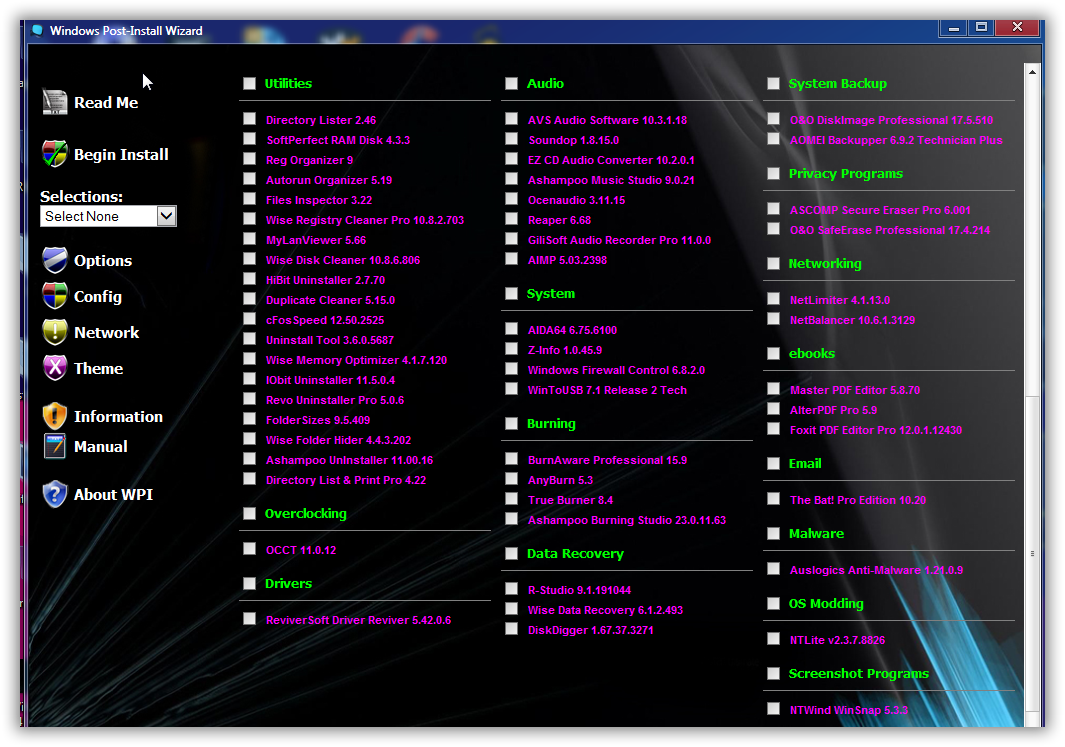The image size is (1065, 747).
Task: Check the NTLite v2.3.7.8826 checkbox
Action: pos(773,638)
